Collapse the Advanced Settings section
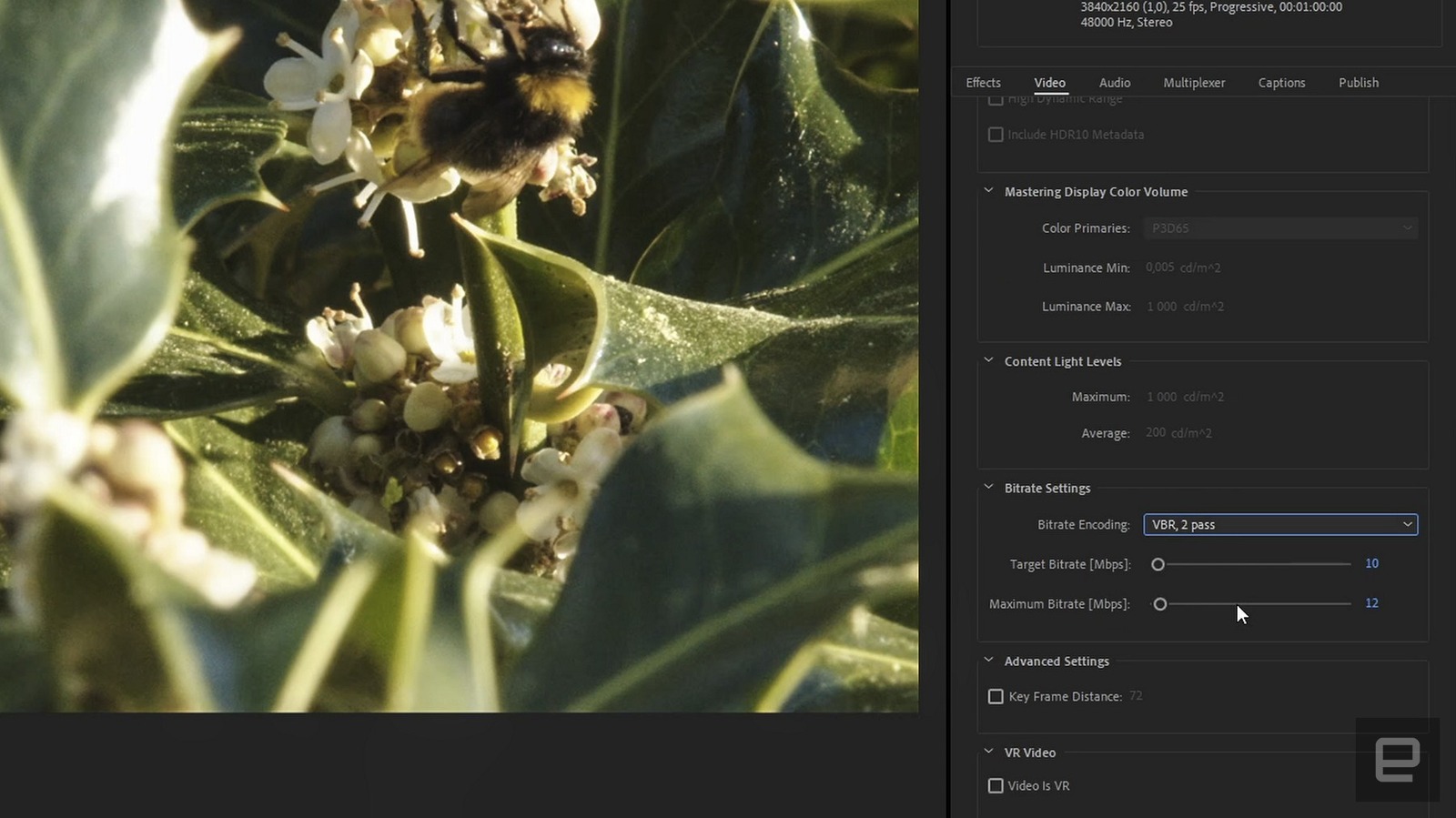Screen dimensions: 1456x818 [x=988, y=661]
